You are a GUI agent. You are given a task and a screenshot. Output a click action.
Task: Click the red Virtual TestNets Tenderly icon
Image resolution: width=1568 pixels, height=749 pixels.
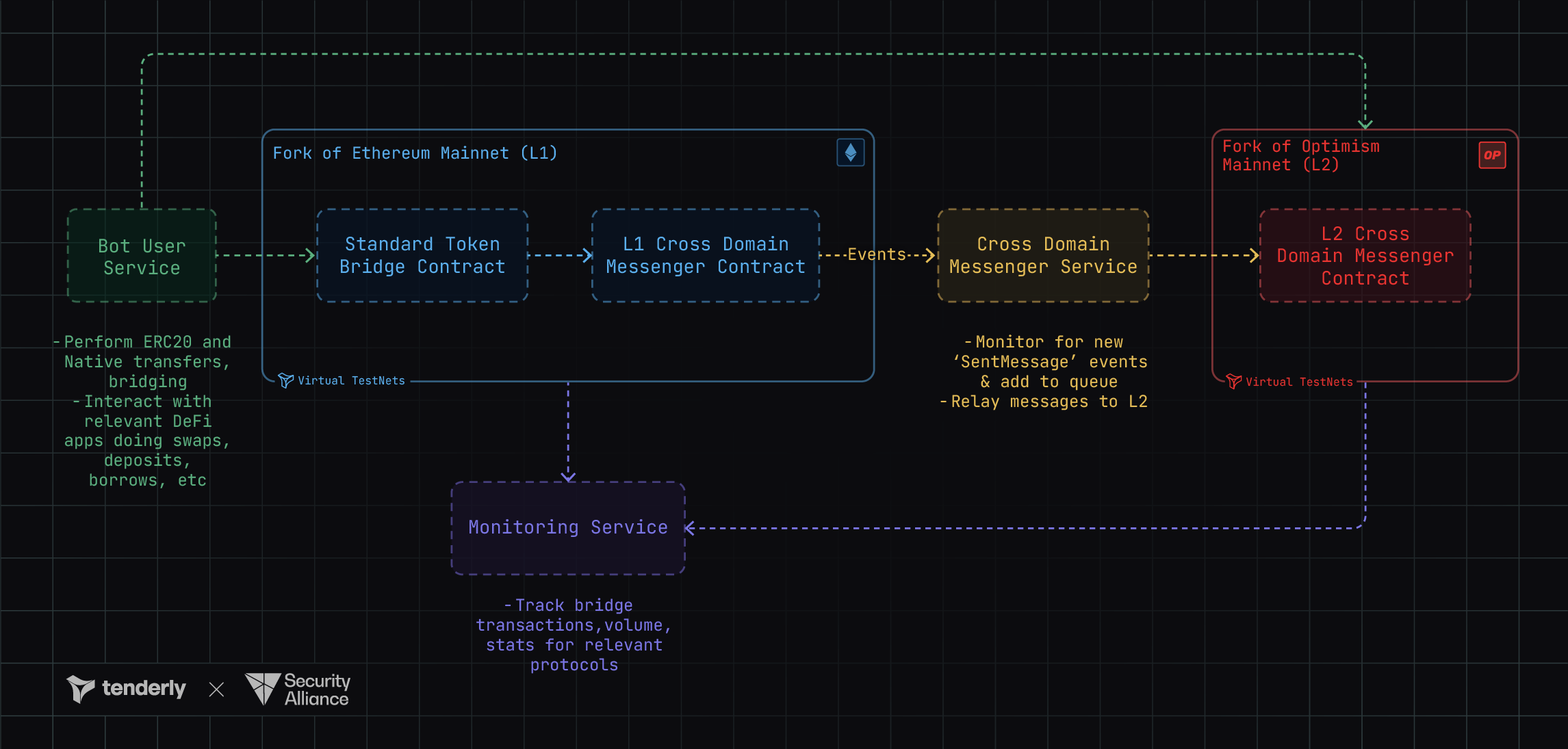(1233, 382)
